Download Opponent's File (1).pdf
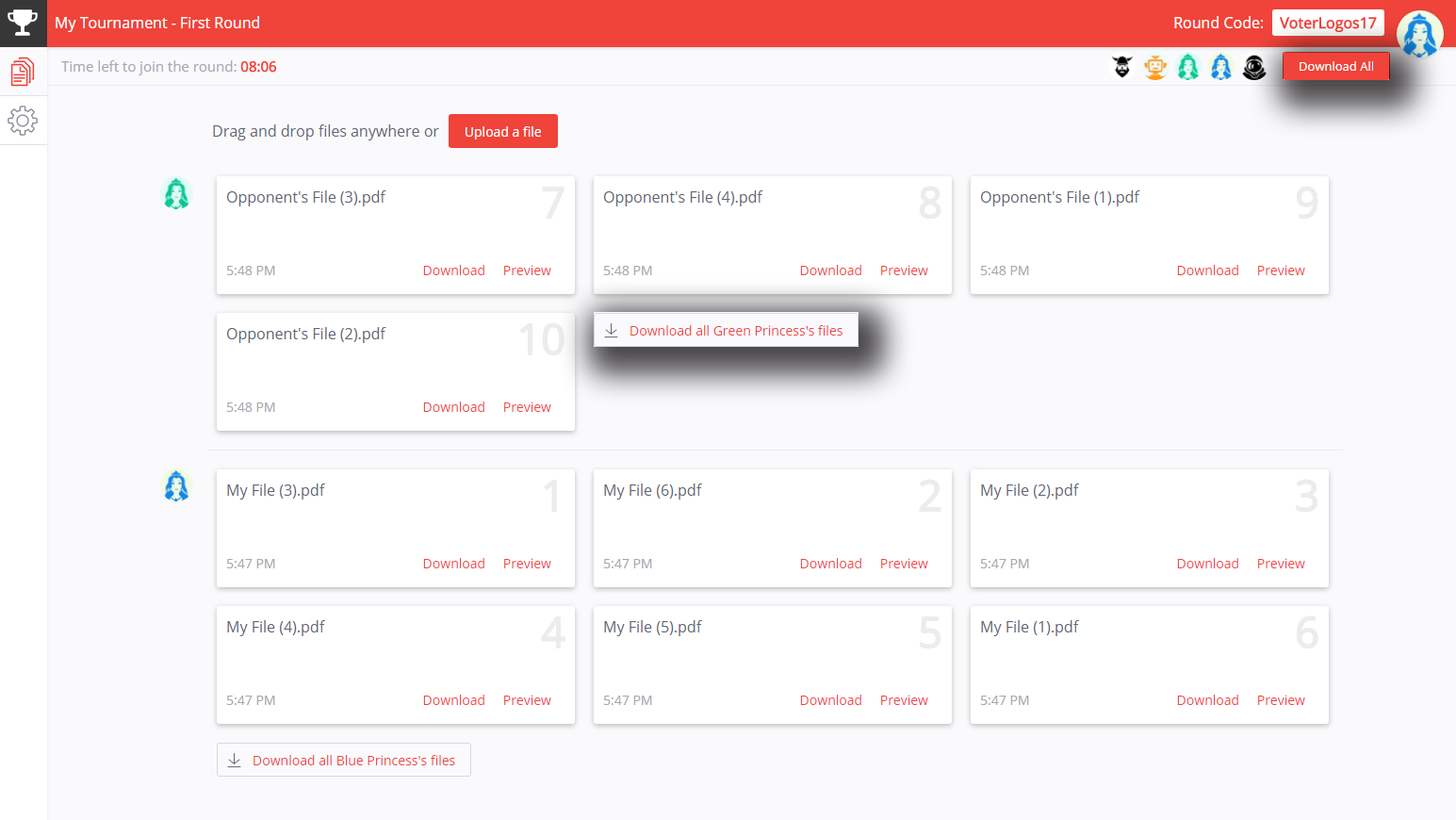This screenshot has width=1456, height=820. (x=1207, y=271)
